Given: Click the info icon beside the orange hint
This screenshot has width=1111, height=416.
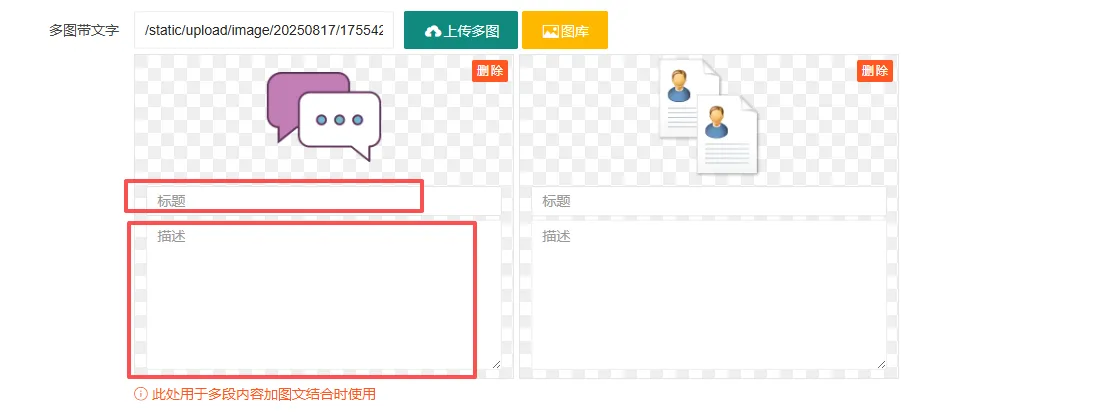Looking at the screenshot, I should [x=141, y=394].
